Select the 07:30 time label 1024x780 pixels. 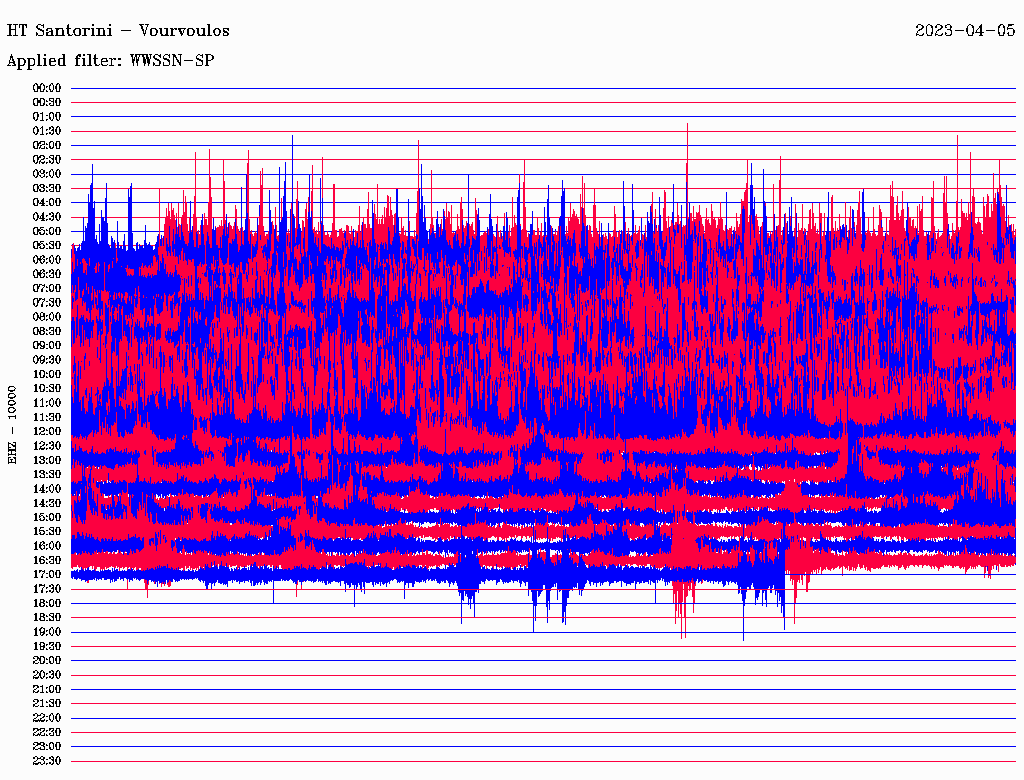coord(47,302)
